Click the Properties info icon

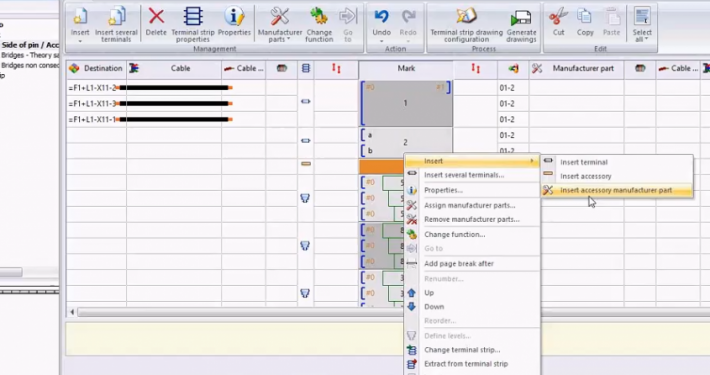(234, 17)
